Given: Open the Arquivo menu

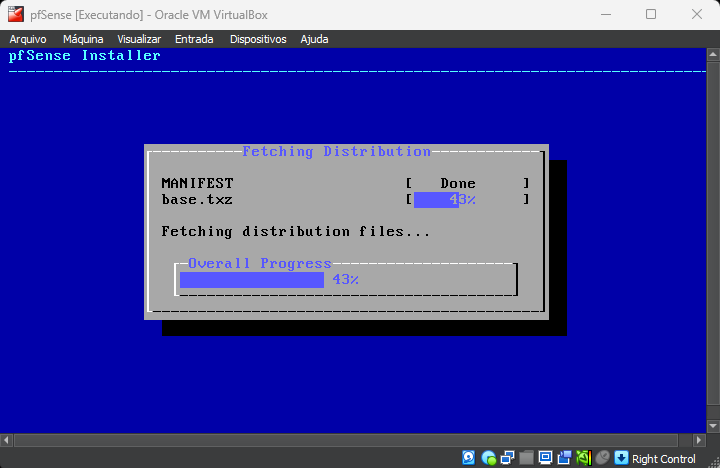Looking at the screenshot, I should 28,39.
